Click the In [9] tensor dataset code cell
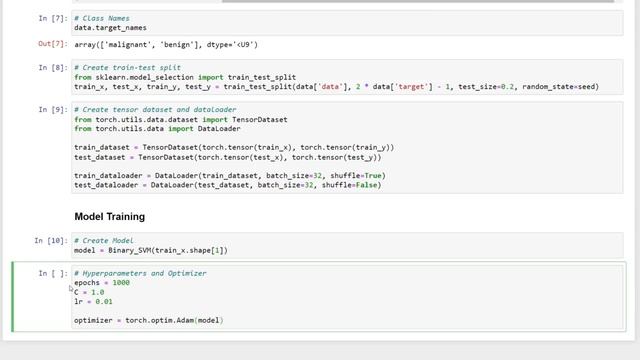 [x=347, y=147]
